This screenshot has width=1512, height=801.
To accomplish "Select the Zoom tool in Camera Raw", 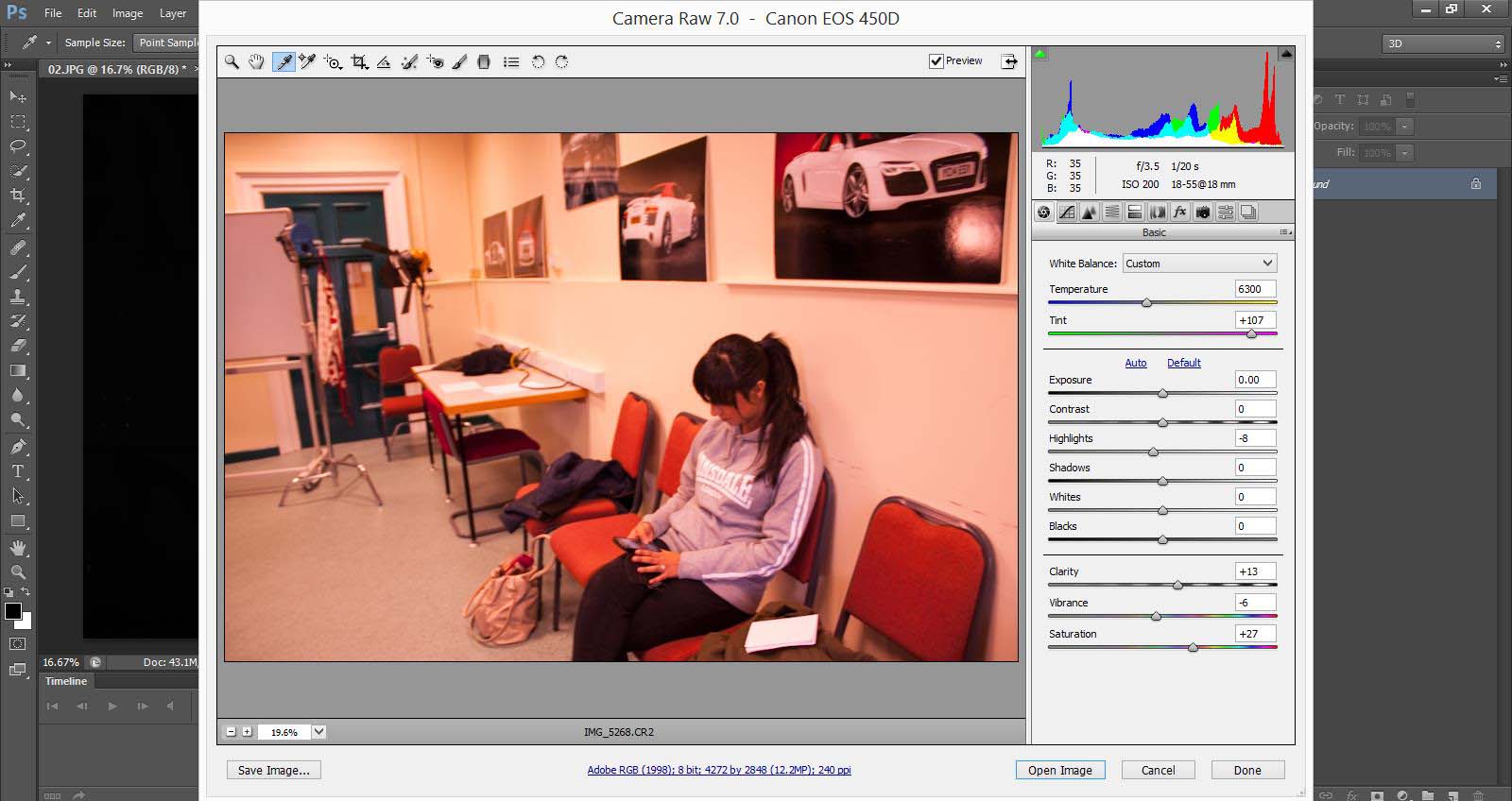I will click(x=232, y=62).
